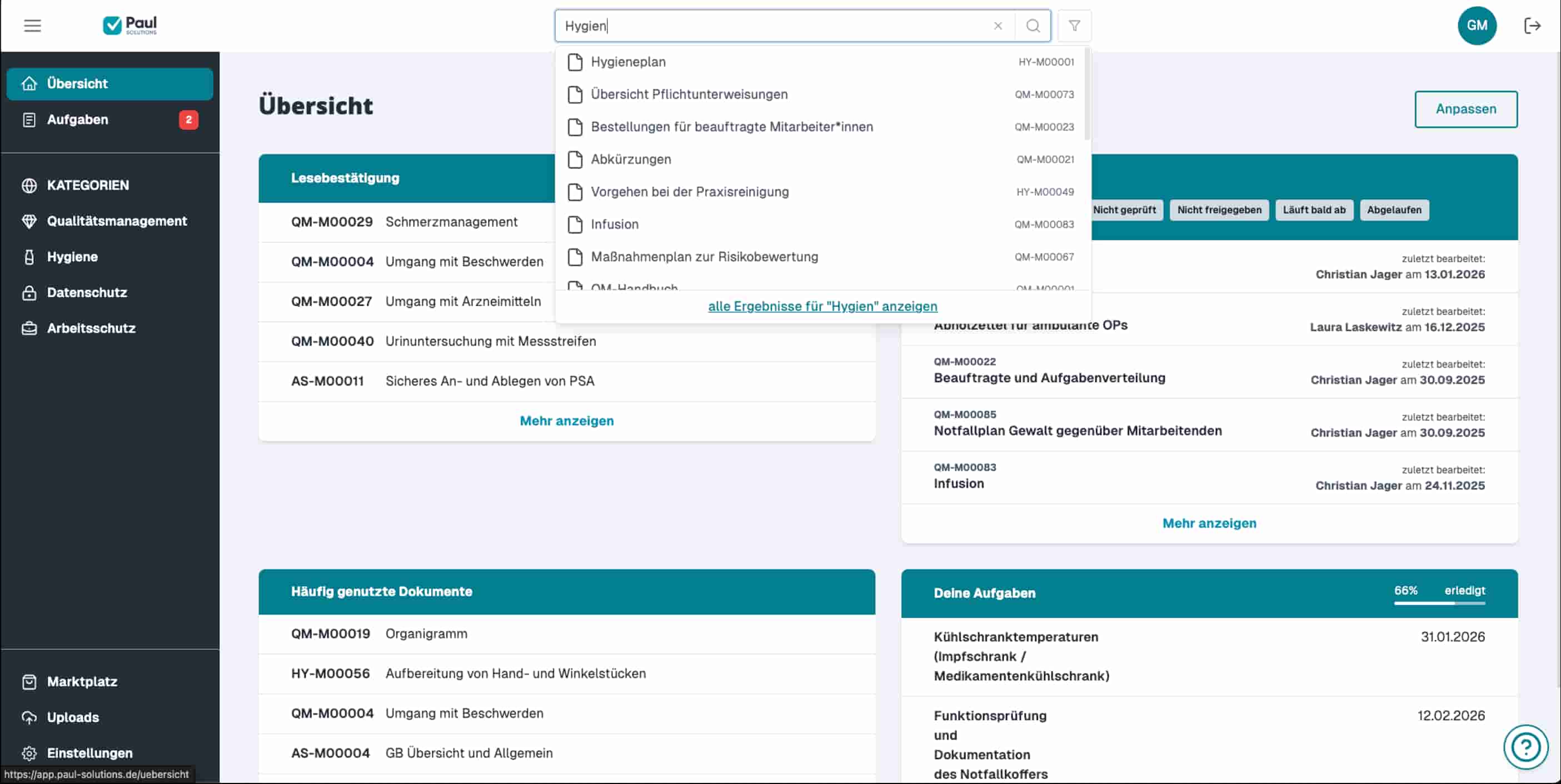Expand Lesebestätigung list with Mehr anzeigen

[566, 421]
